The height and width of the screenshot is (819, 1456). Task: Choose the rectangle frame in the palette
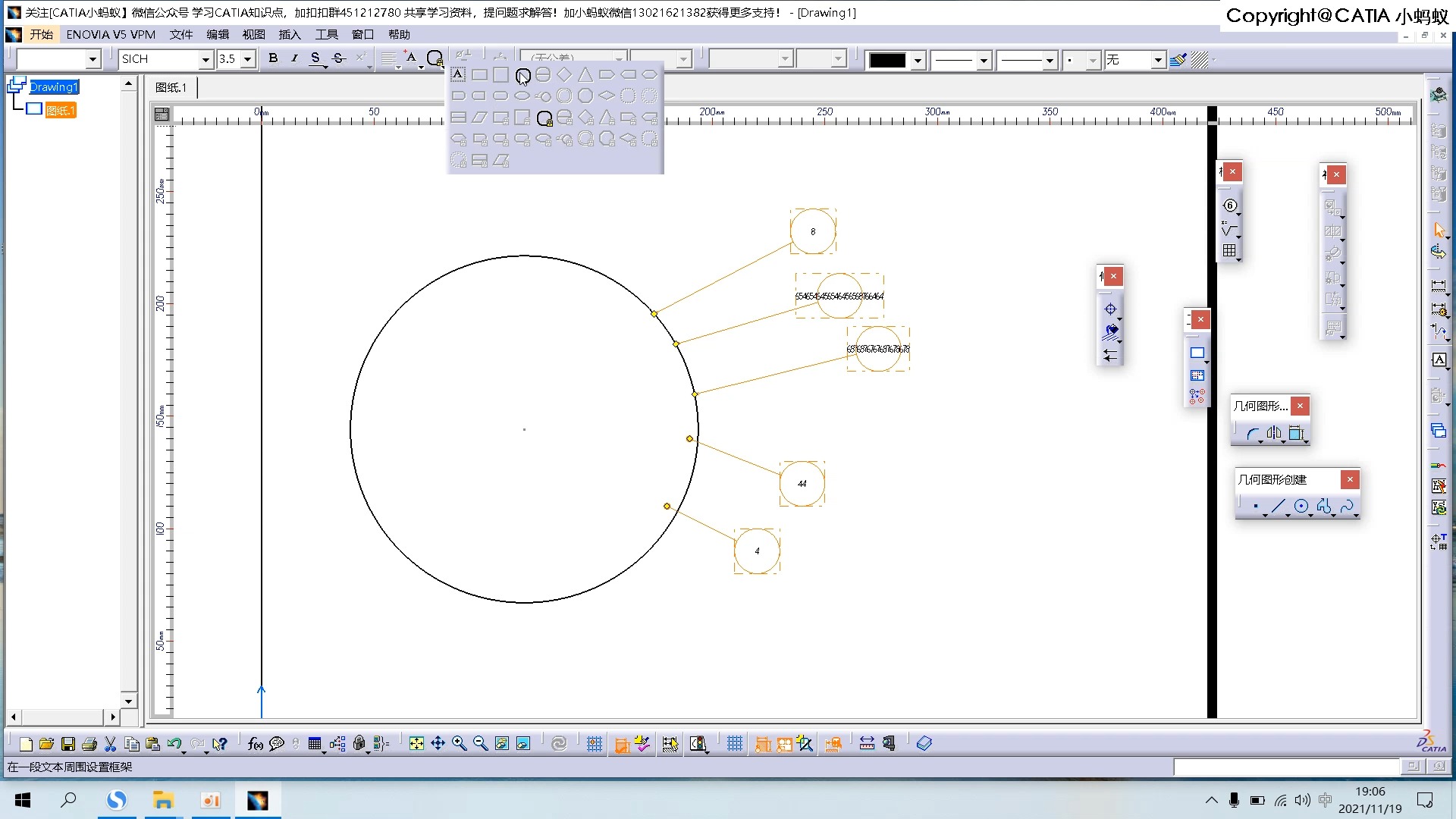tap(479, 75)
